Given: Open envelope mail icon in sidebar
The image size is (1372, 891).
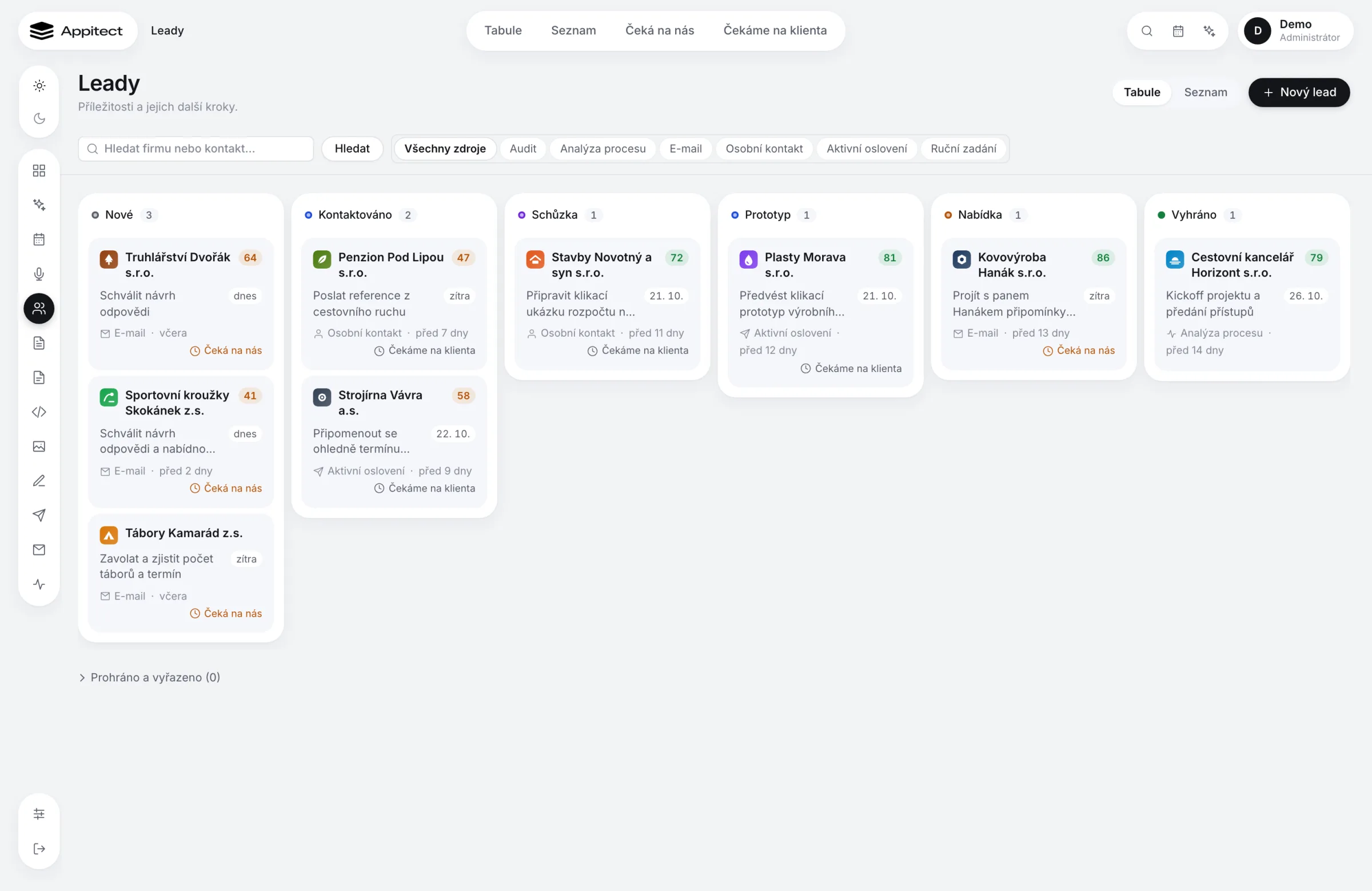Looking at the screenshot, I should [39, 549].
